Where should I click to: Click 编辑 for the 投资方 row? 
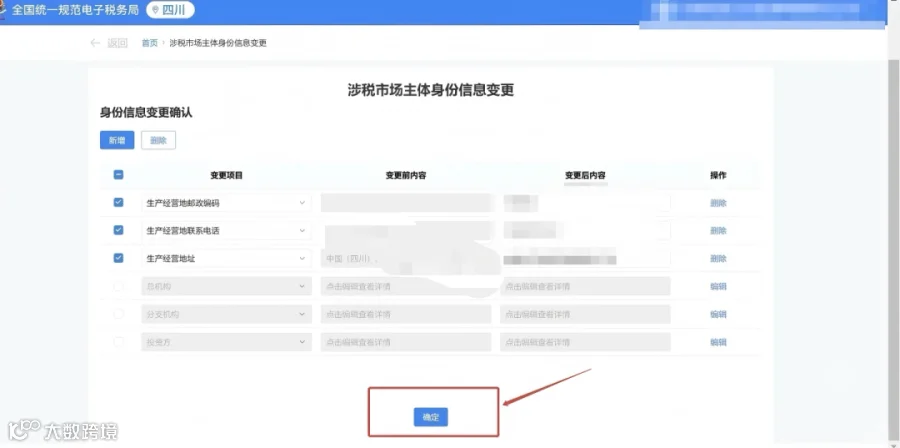(x=718, y=342)
